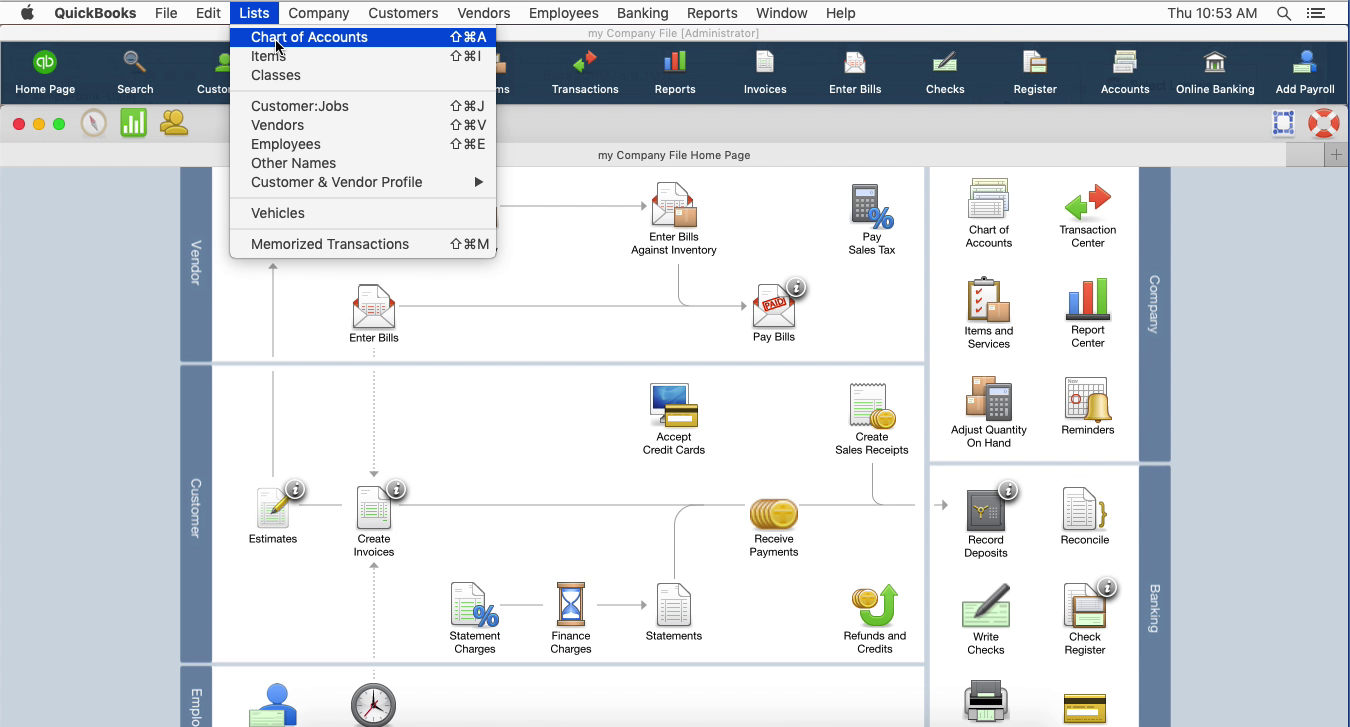Click the compass icon below toolbar
Screen dimensions: 1350x727
click(94, 123)
